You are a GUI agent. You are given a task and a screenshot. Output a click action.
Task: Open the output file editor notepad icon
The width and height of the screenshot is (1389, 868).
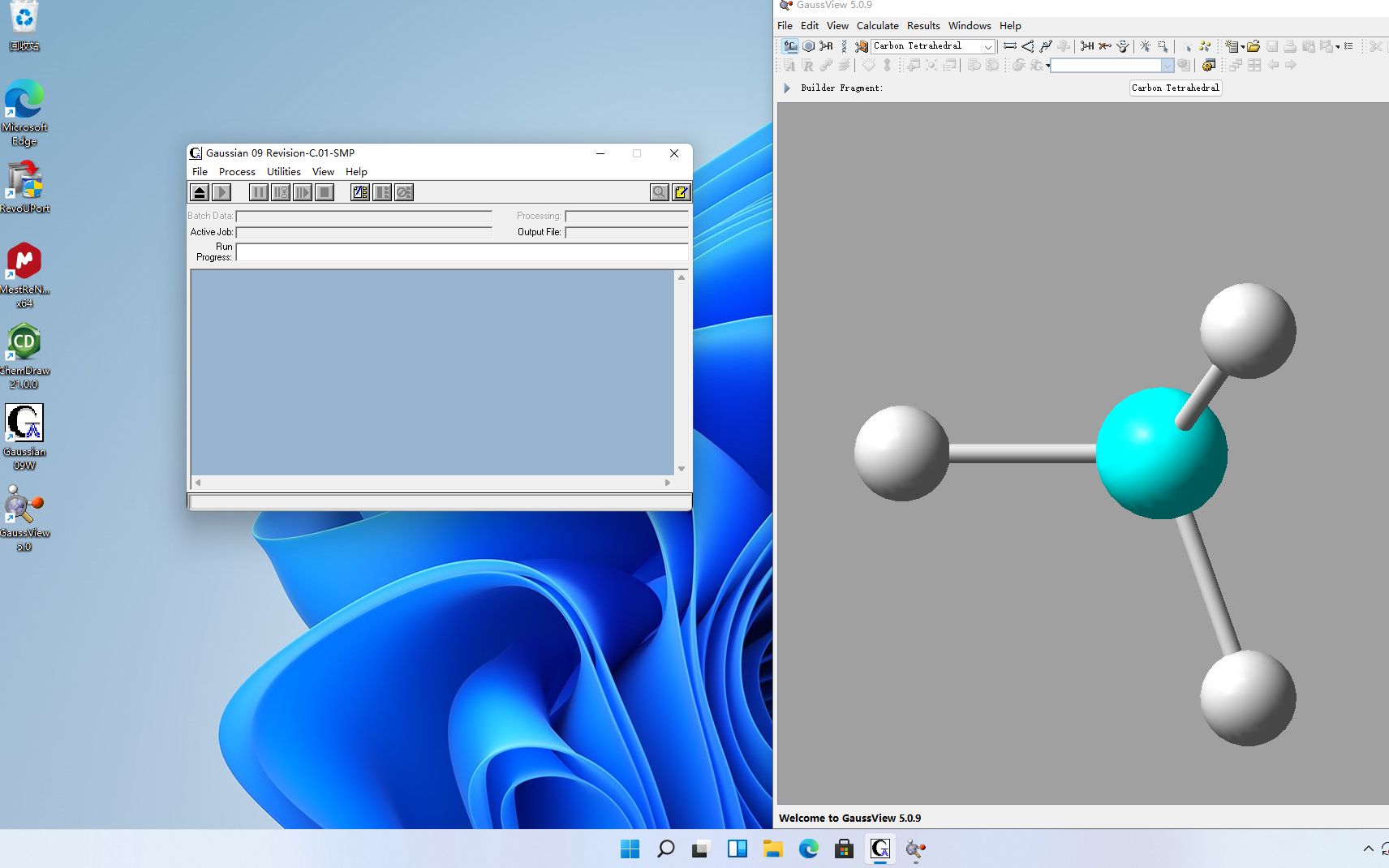click(682, 192)
